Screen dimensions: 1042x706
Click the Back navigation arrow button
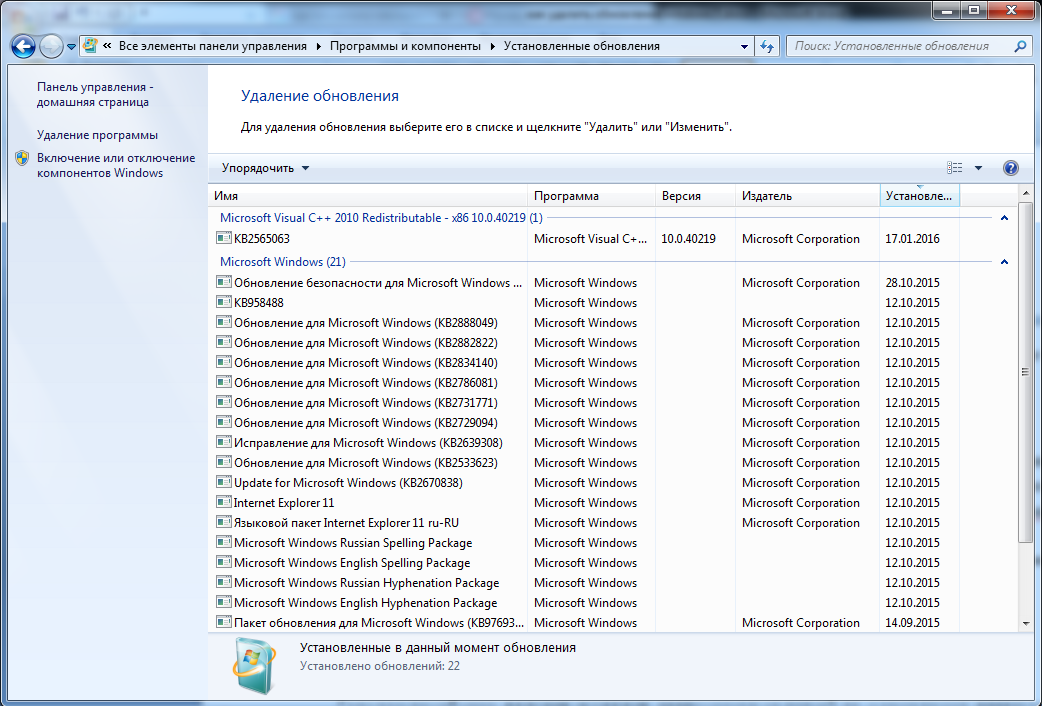(x=24, y=46)
